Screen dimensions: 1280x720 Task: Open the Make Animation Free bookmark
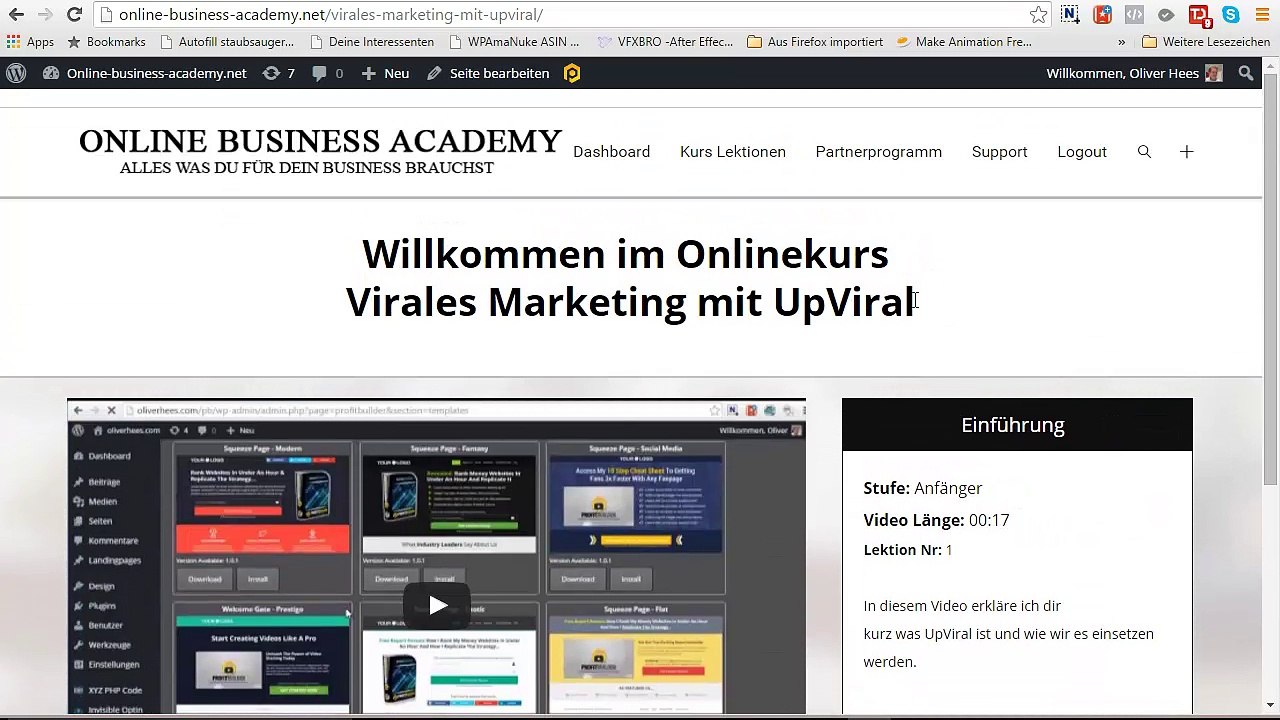click(x=964, y=42)
